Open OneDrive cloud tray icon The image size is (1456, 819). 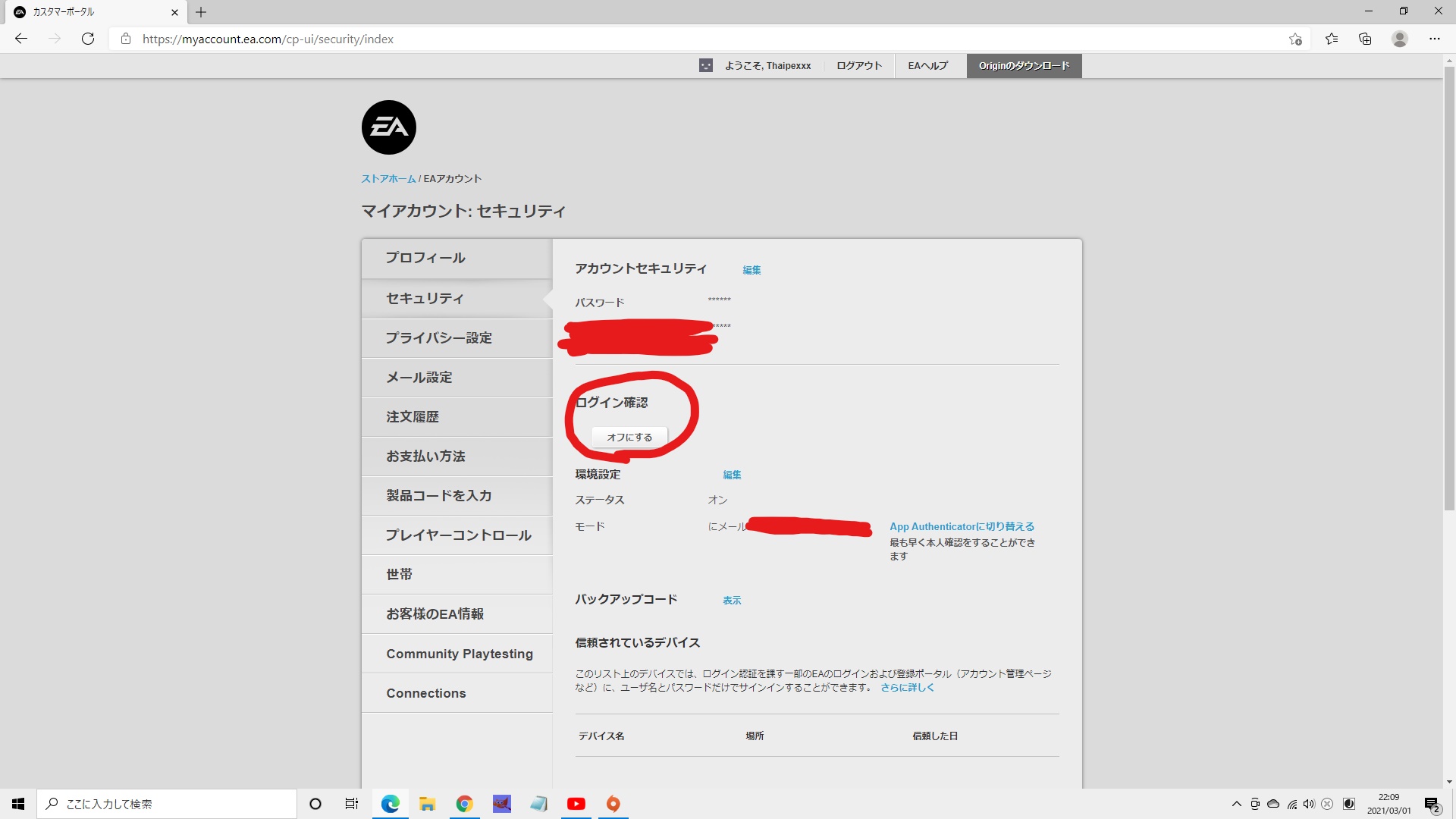click(x=1273, y=804)
